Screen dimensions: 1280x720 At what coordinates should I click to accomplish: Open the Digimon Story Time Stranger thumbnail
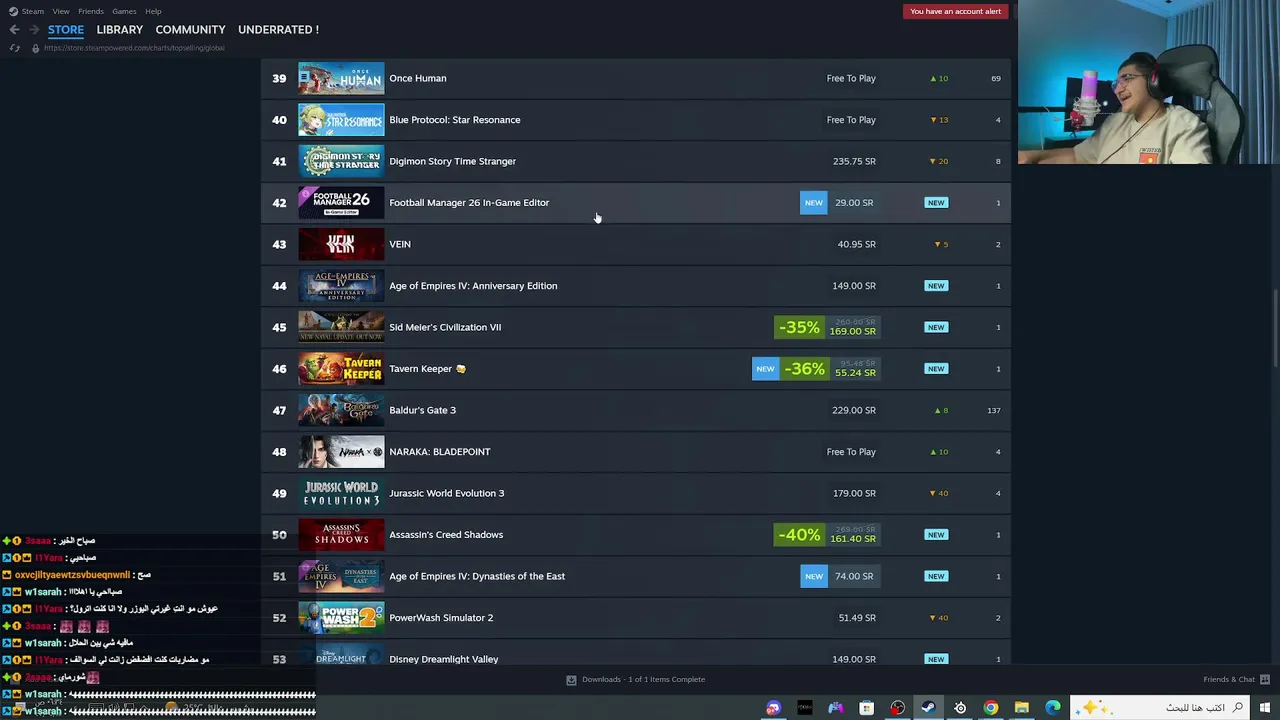(x=341, y=161)
